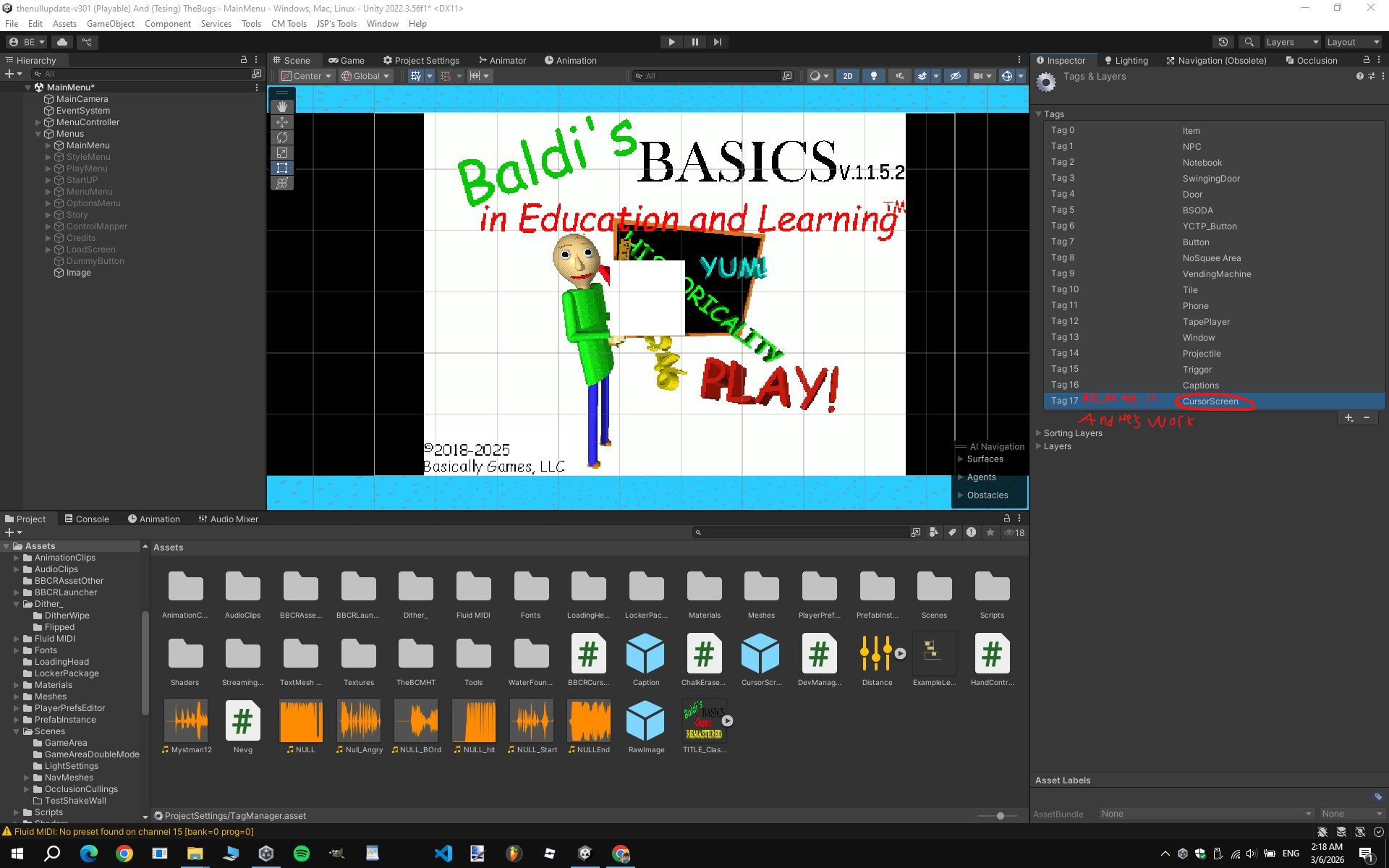Select the Rect tool in Scene
The height and width of the screenshot is (868, 1389).
[x=282, y=168]
